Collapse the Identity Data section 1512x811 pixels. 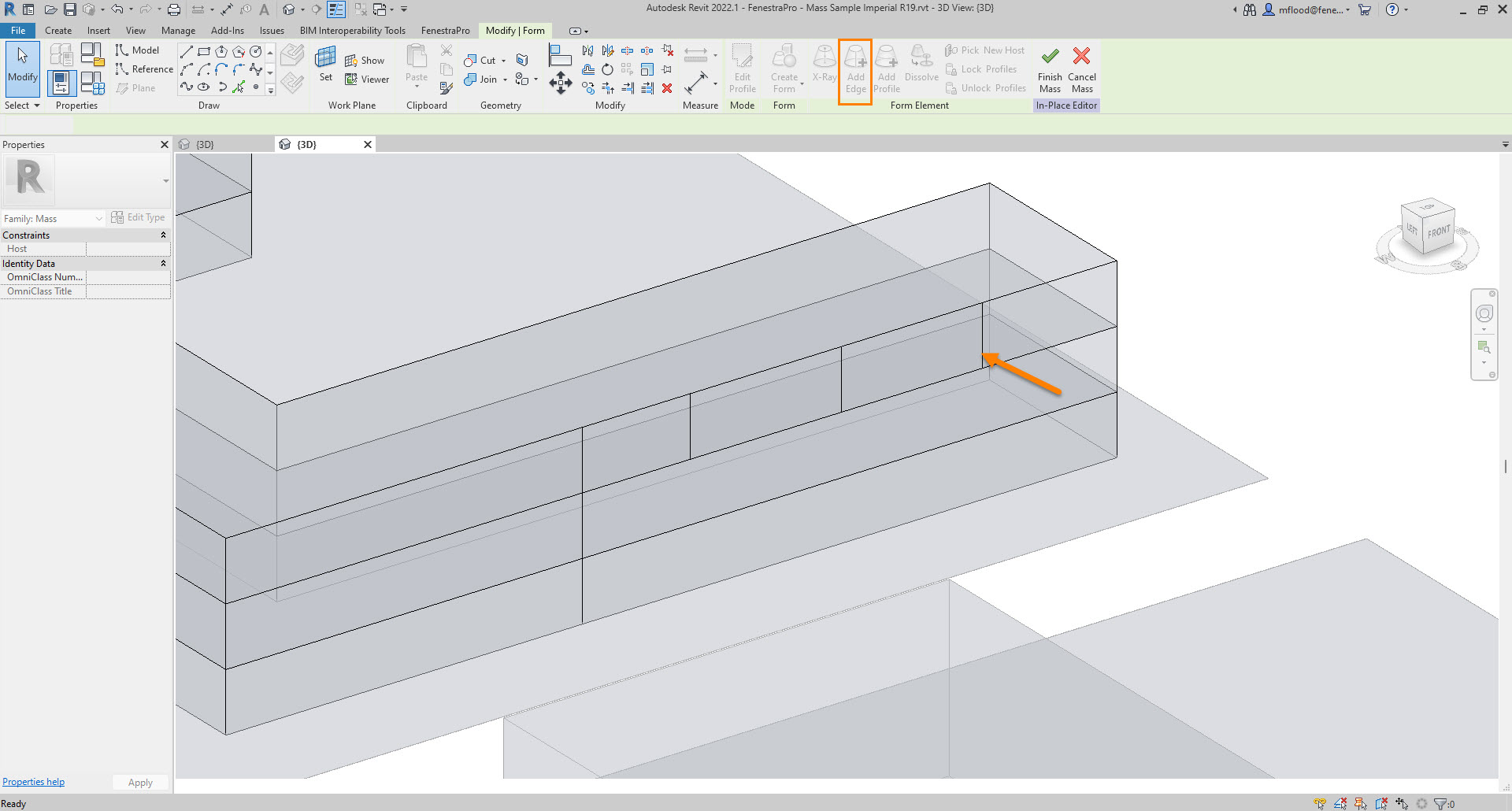[163, 263]
